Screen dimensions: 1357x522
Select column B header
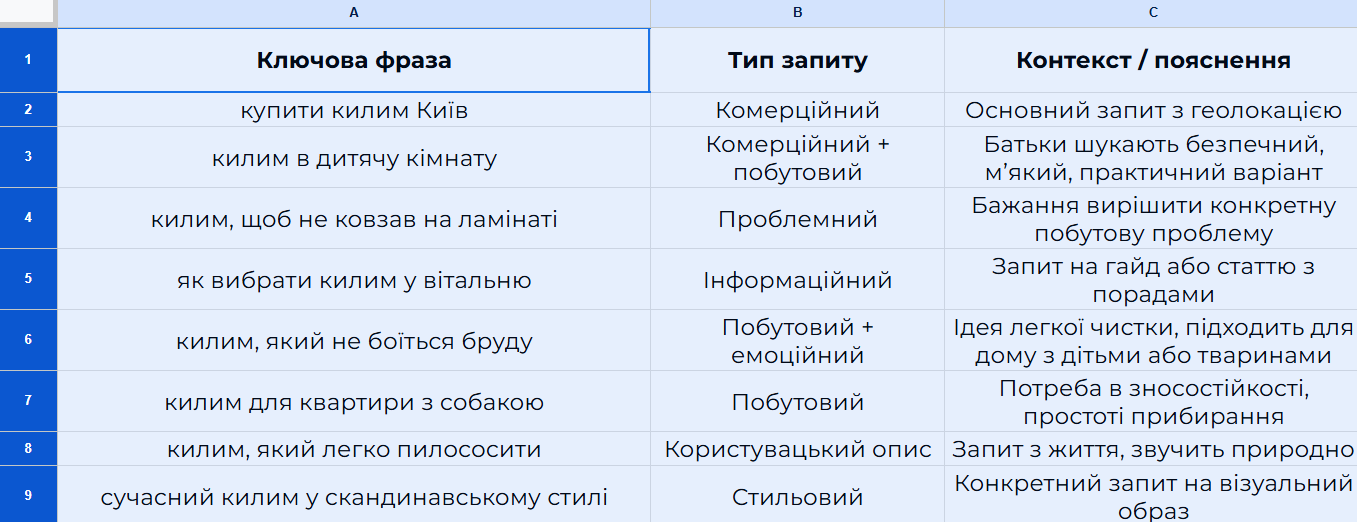pos(797,13)
